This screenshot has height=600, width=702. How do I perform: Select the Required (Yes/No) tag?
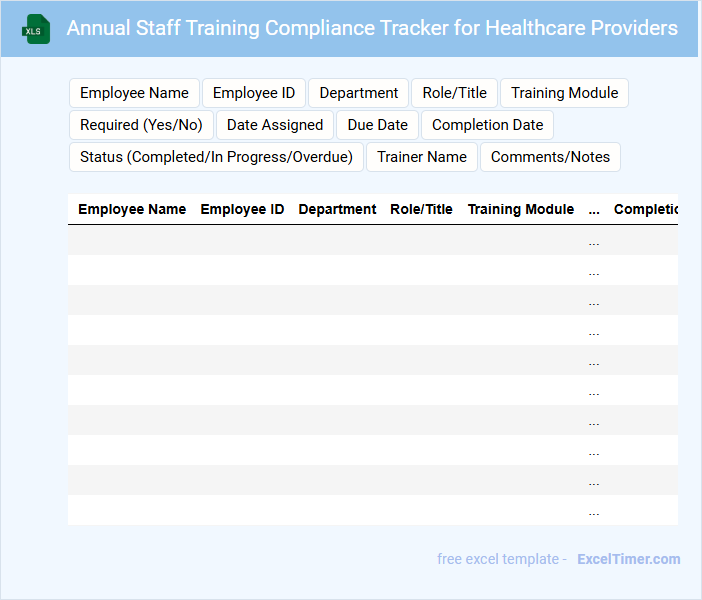pyautogui.click(x=141, y=125)
